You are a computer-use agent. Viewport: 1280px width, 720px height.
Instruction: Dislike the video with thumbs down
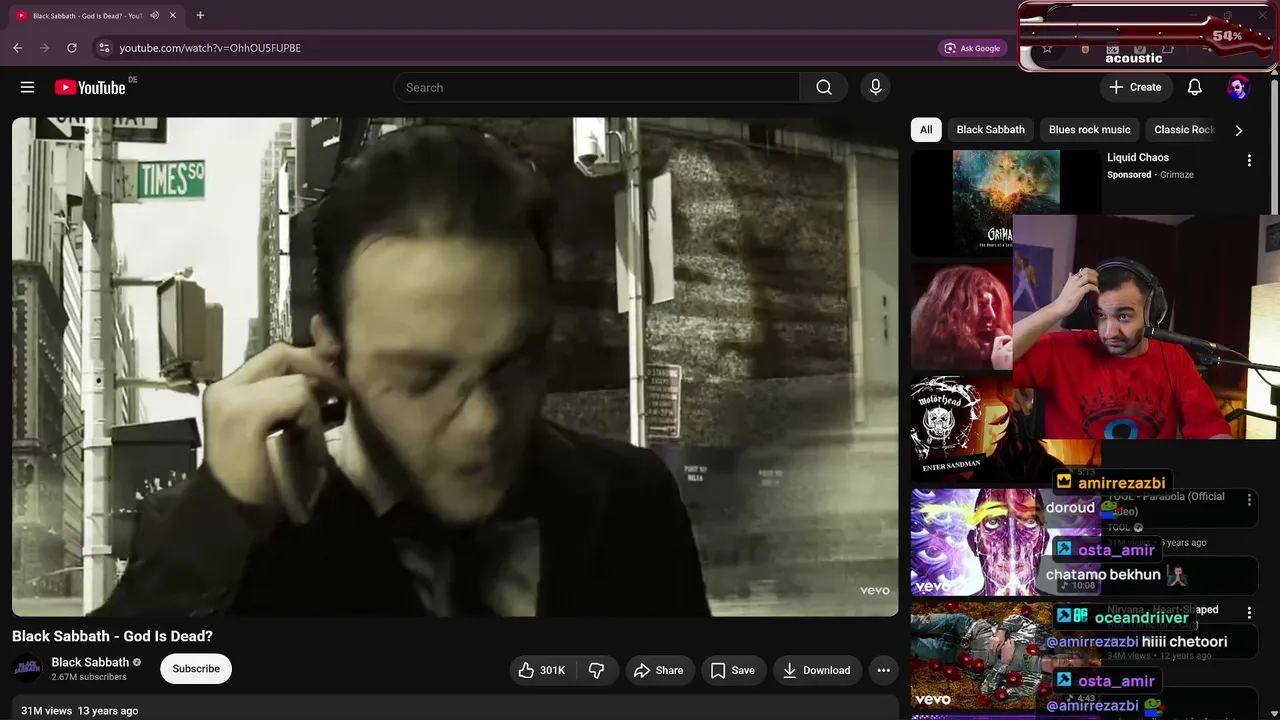[x=597, y=670]
